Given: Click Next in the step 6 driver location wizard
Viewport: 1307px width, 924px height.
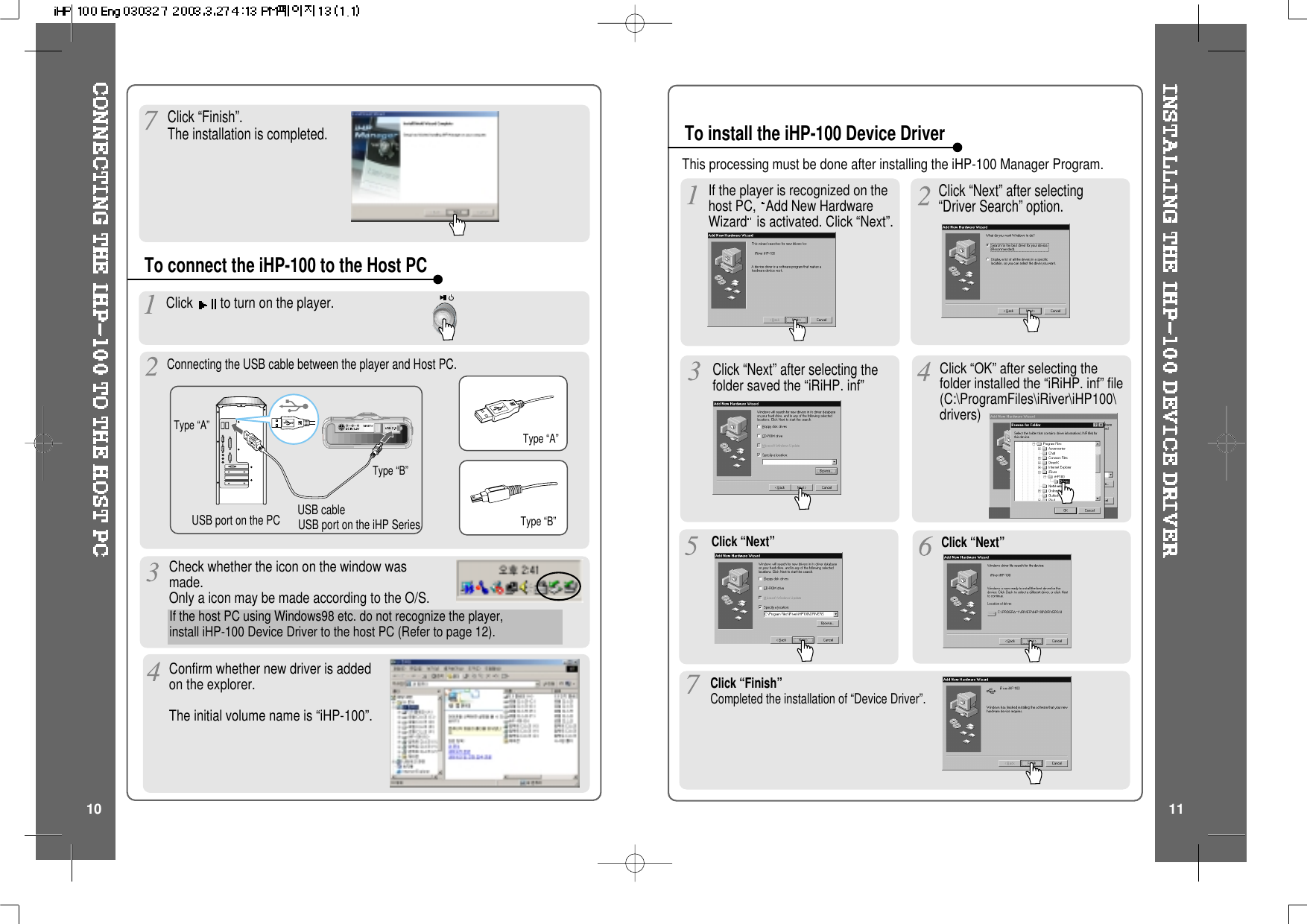Looking at the screenshot, I should (1032, 641).
